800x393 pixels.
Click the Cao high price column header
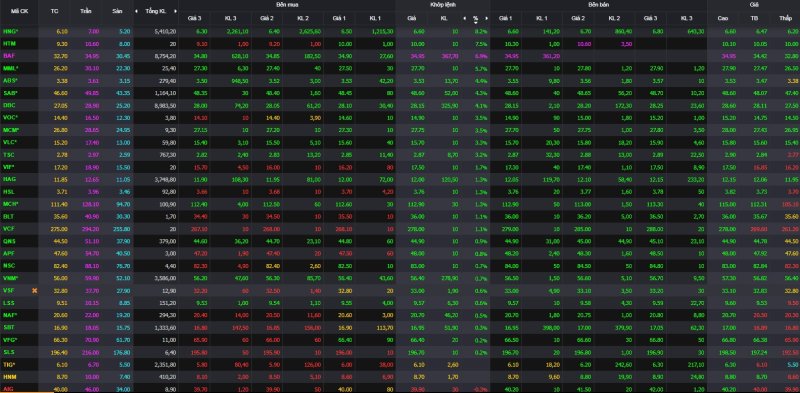pos(722,18)
